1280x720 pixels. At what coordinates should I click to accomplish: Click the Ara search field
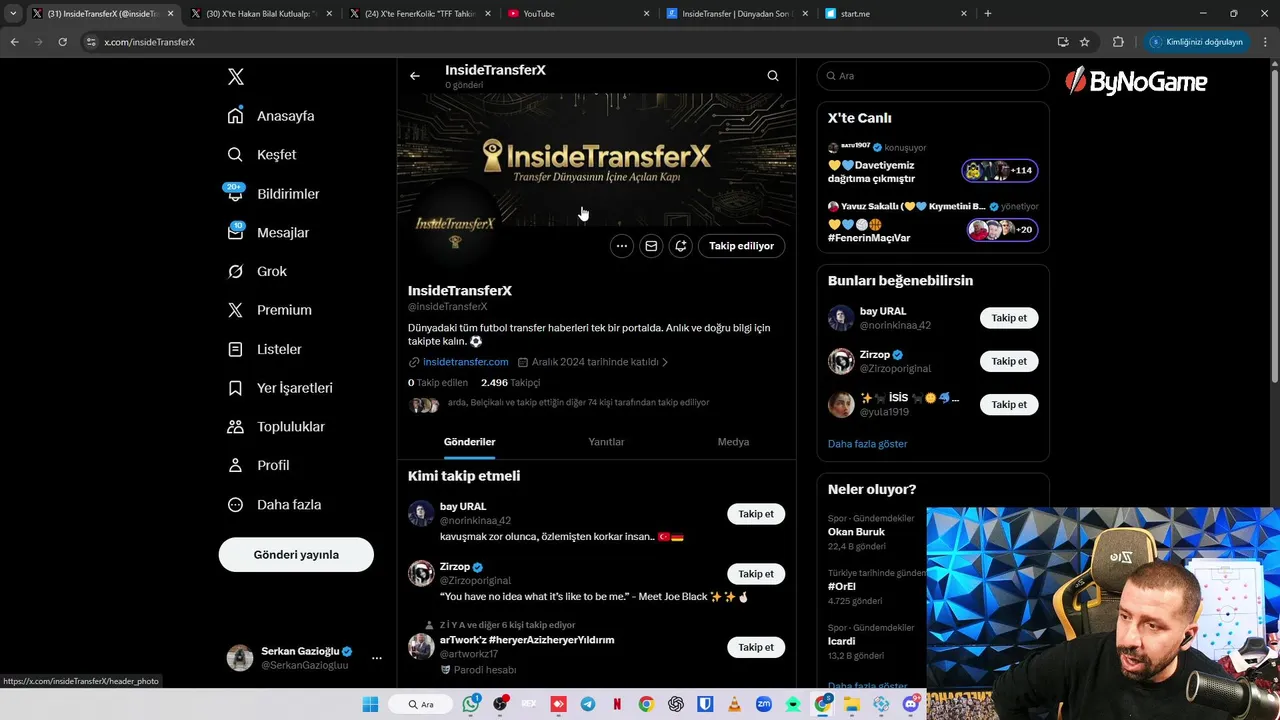(933, 76)
